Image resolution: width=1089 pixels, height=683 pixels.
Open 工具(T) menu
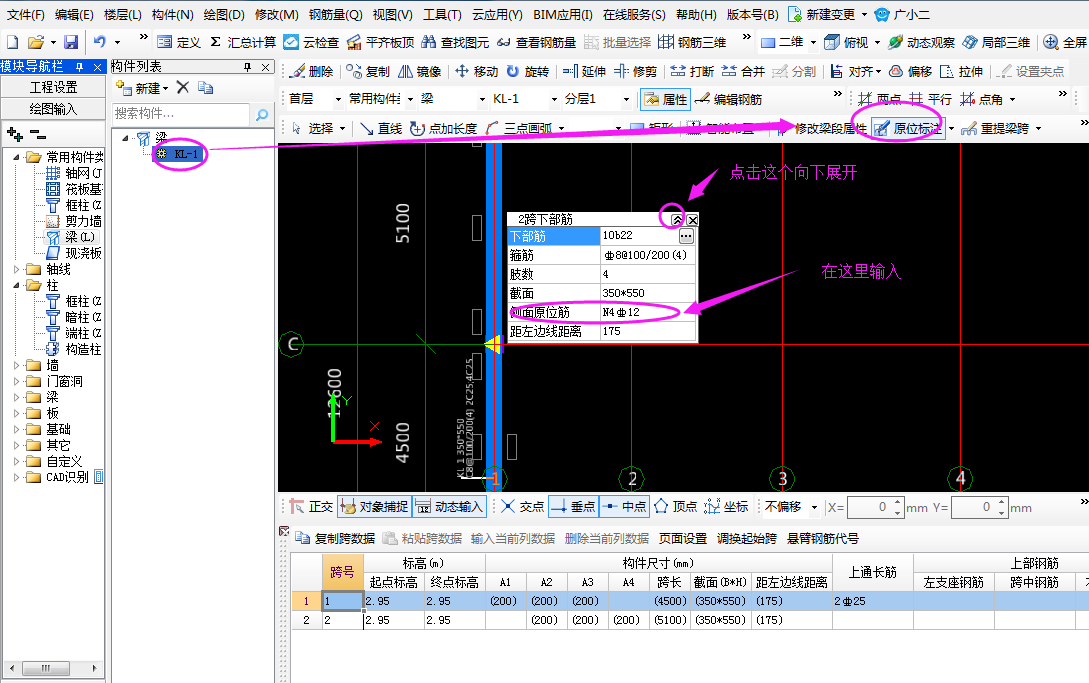click(442, 15)
